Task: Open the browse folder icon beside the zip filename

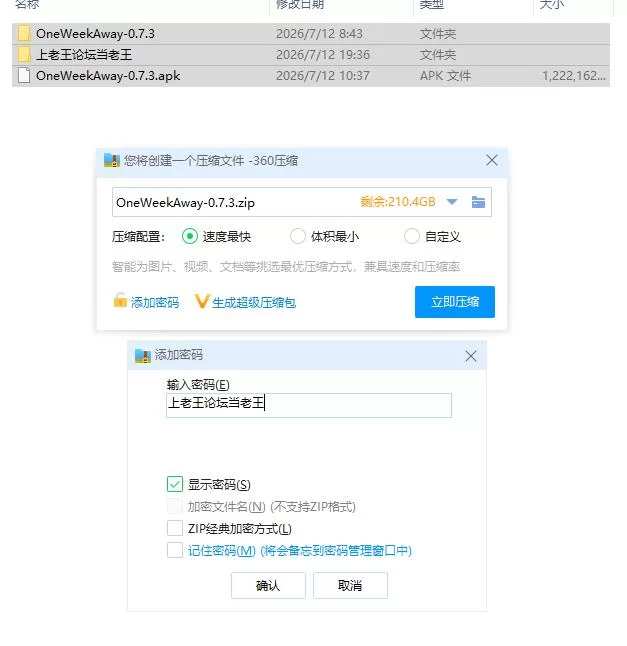Action: point(478,202)
